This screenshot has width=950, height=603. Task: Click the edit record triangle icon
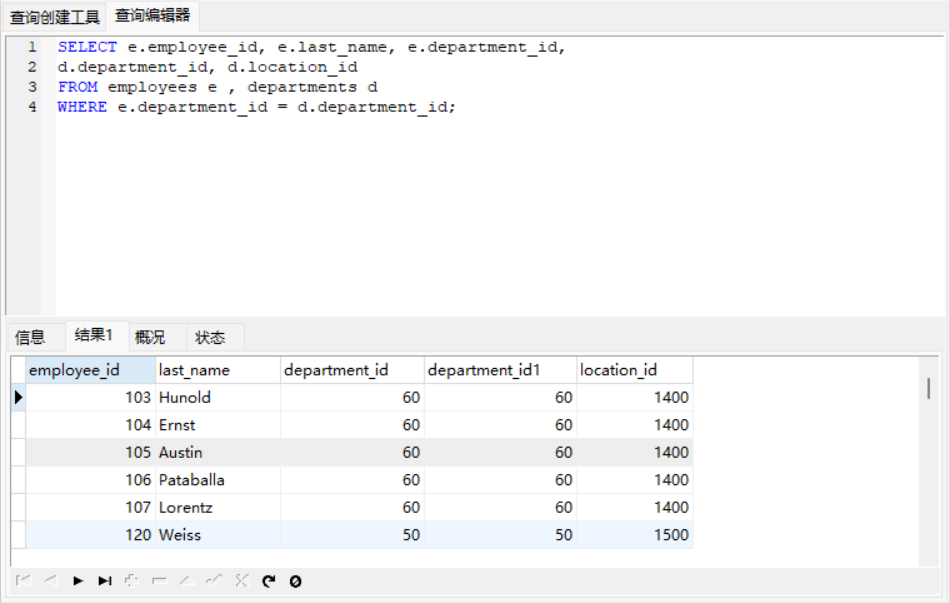[186, 581]
